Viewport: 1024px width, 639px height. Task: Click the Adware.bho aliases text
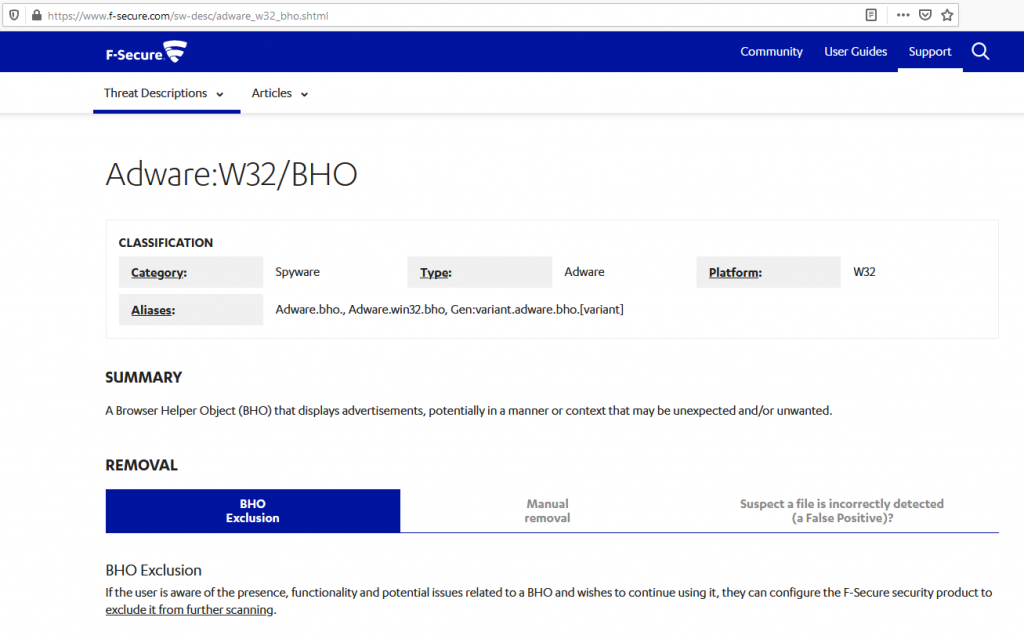pyautogui.click(x=449, y=309)
